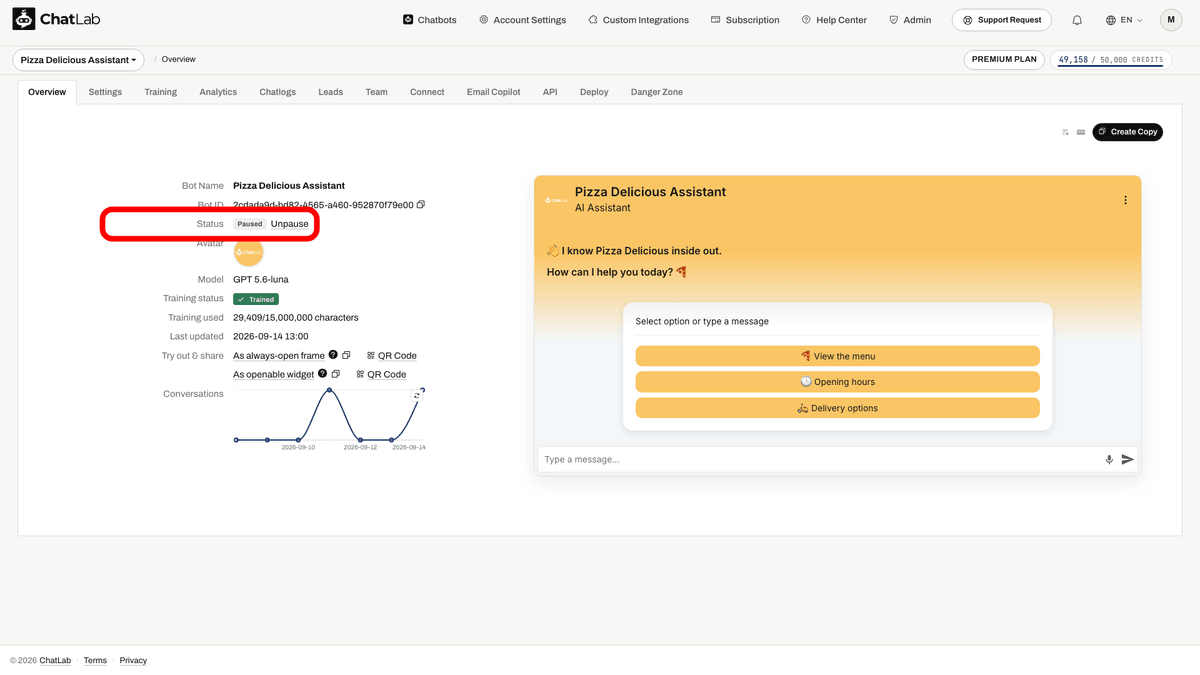Click the Create Copy button

pyautogui.click(x=1127, y=132)
